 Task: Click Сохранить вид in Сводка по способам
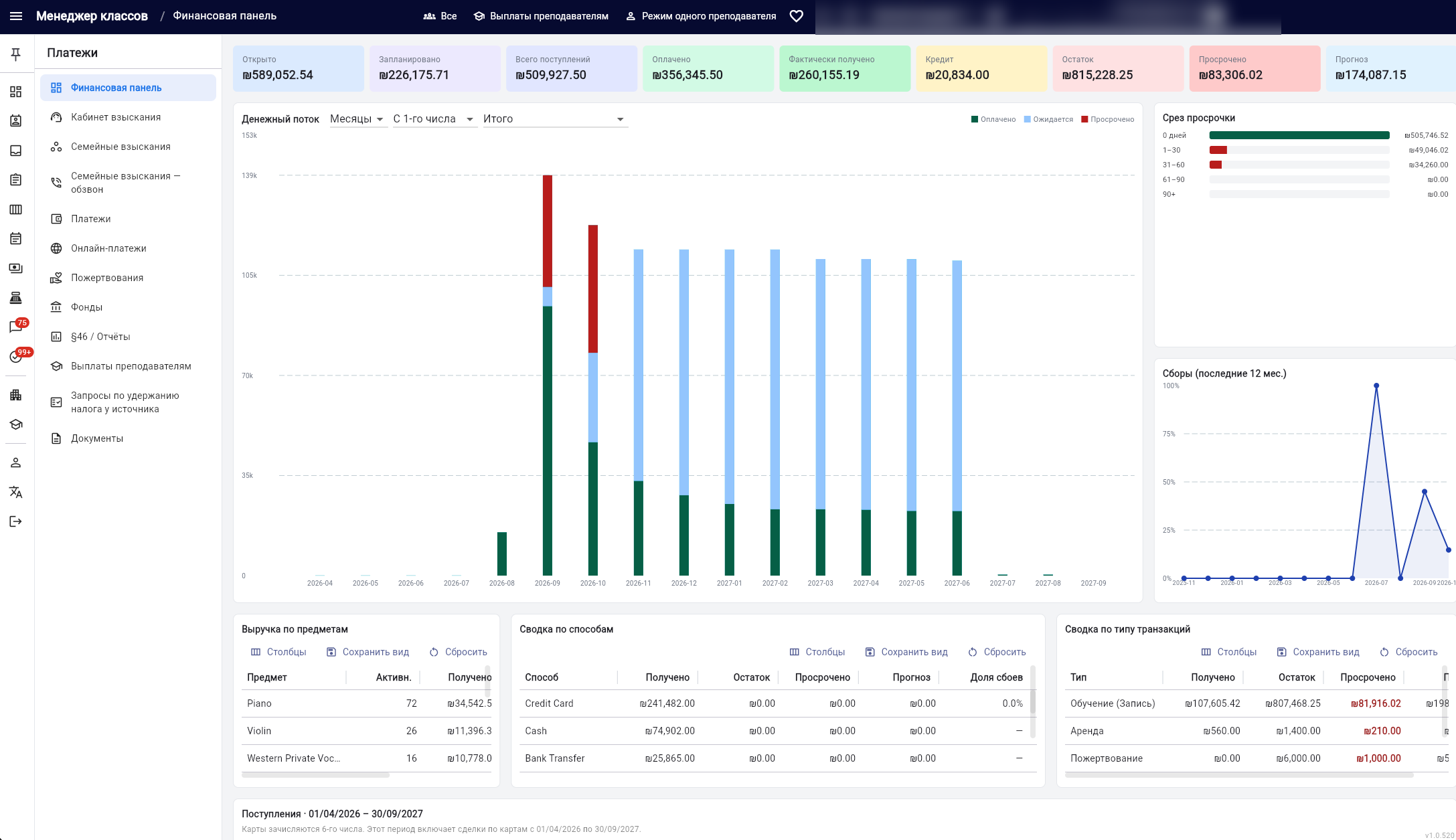click(906, 652)
